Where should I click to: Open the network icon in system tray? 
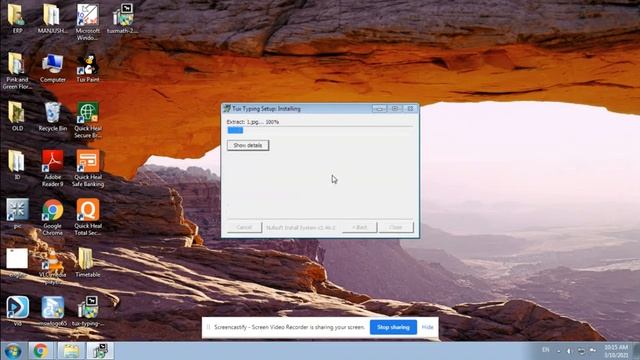[581, 351]
